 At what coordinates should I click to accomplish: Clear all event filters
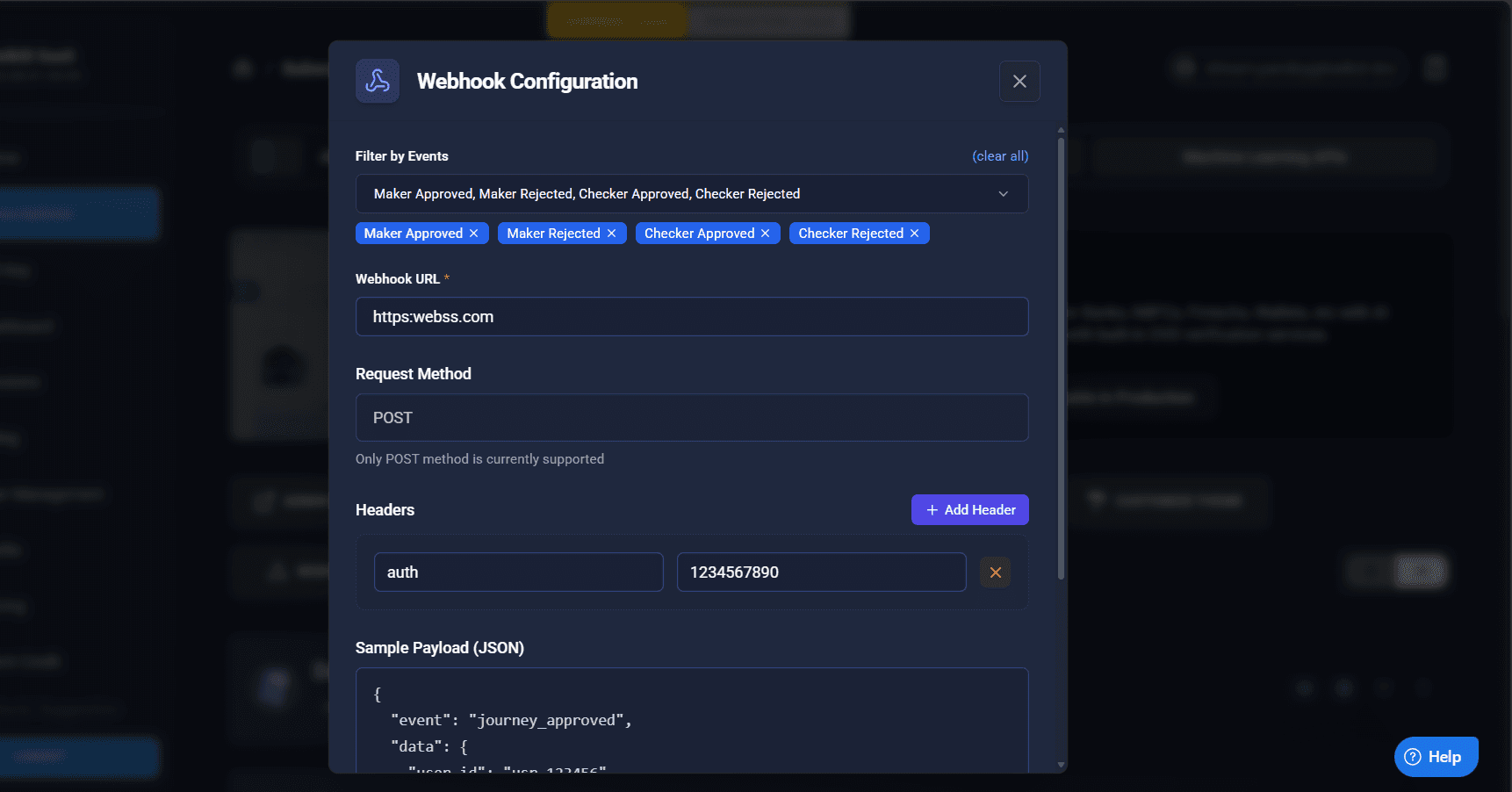1000,156
